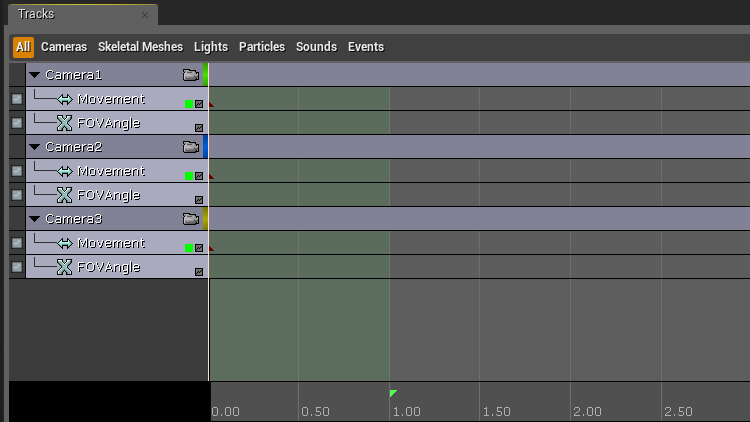Collapse the Camera1 group

[35, 75]
